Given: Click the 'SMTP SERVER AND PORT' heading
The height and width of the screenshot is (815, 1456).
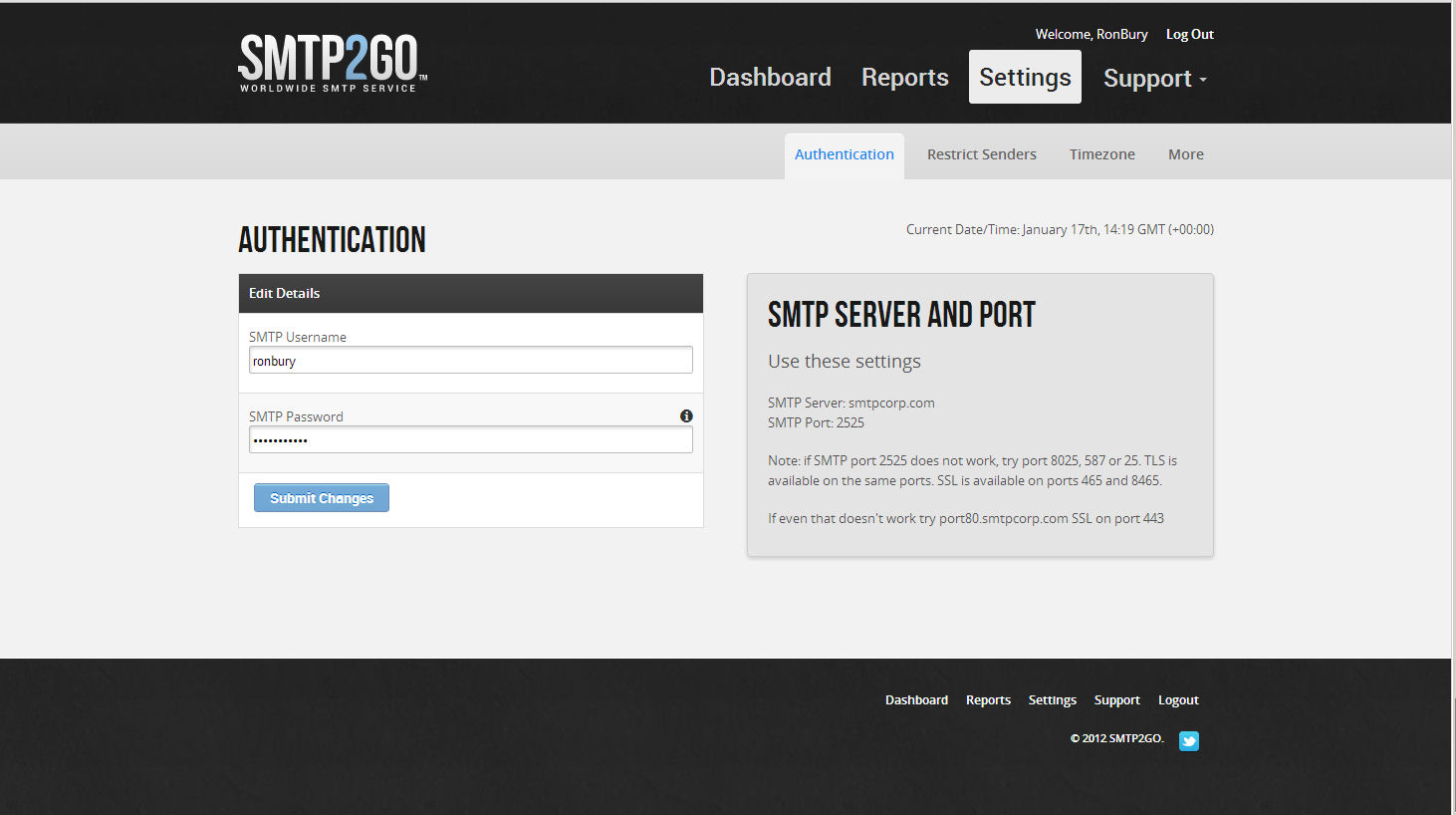Looking at the screenshot, I should [x=901, y=315].
